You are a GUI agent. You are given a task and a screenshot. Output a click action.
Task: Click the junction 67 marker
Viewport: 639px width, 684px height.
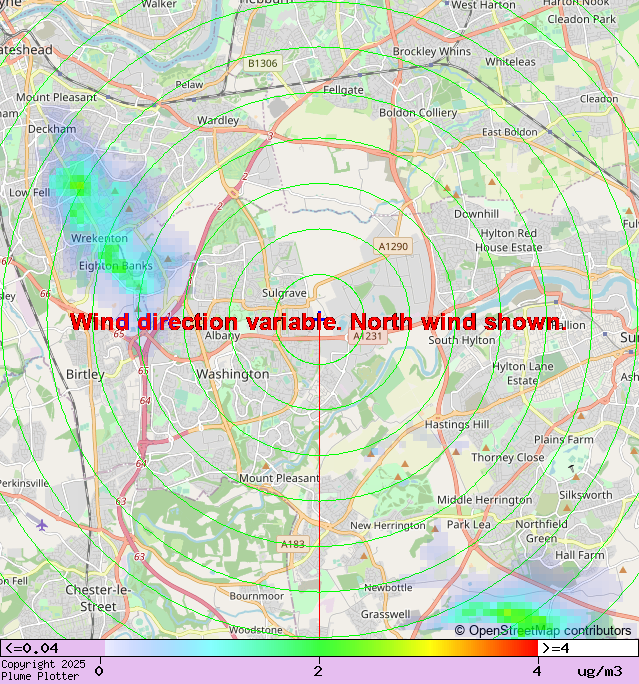click(6, 261)
